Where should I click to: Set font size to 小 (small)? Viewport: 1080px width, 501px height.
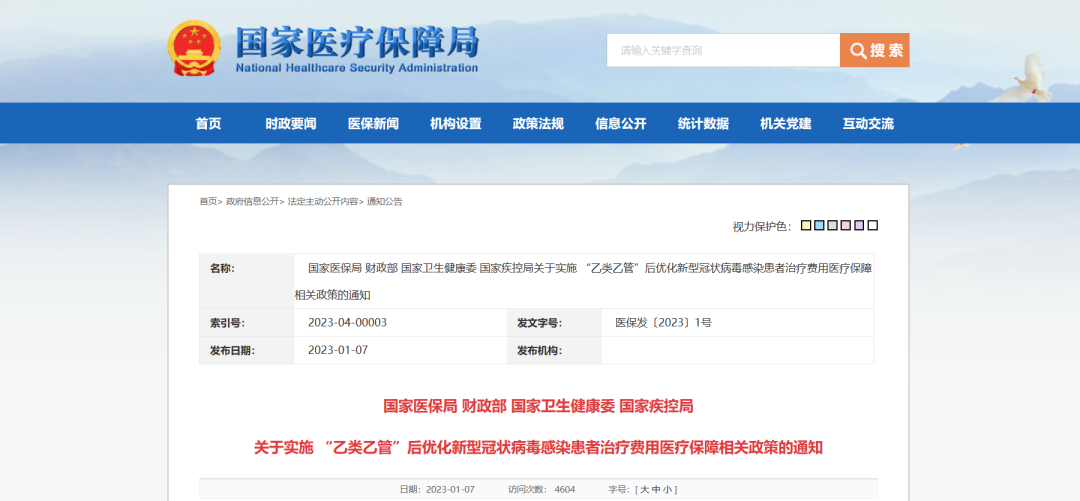click(x=667, y=489)
